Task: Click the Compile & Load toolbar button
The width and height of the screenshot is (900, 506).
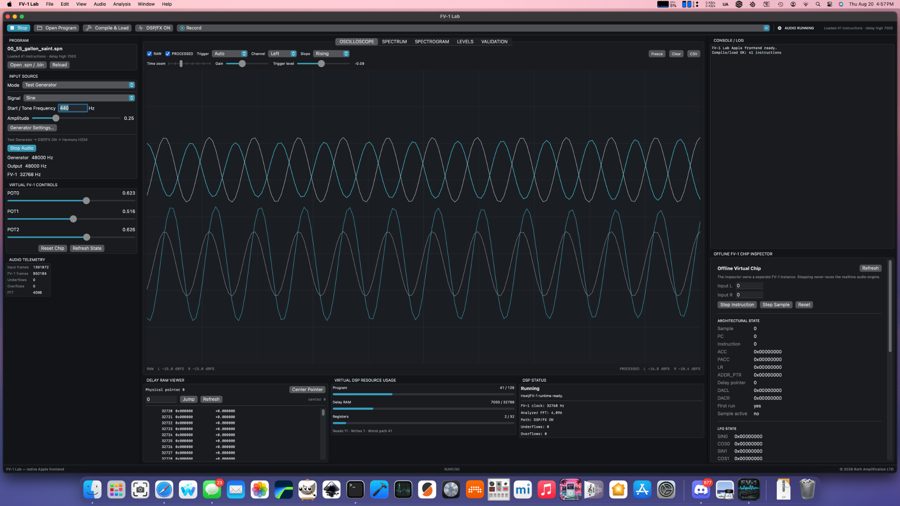Action: pos(107,28)
